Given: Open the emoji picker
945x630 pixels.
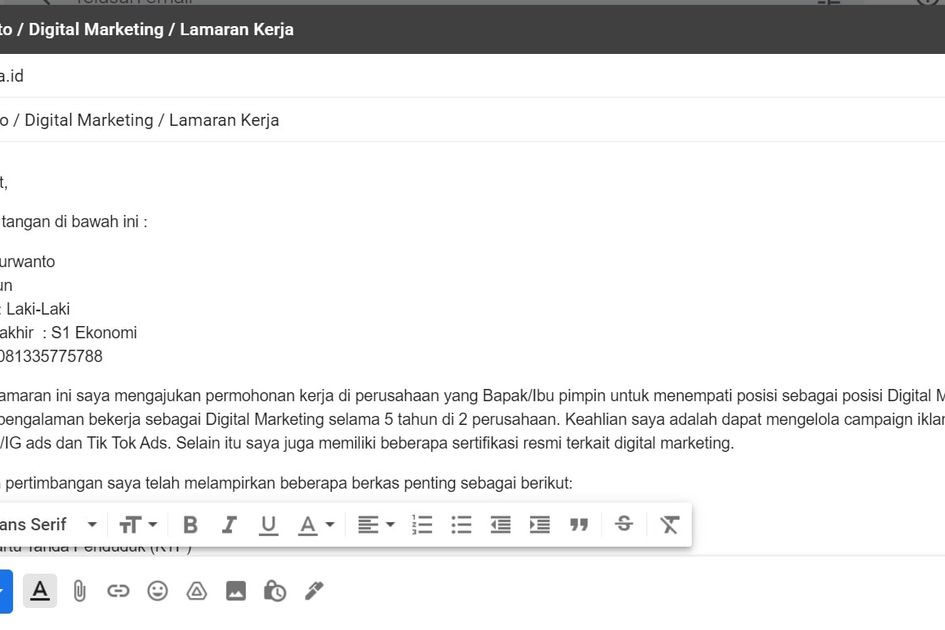Looking at the screenshot, I should [x=157, y=591].
